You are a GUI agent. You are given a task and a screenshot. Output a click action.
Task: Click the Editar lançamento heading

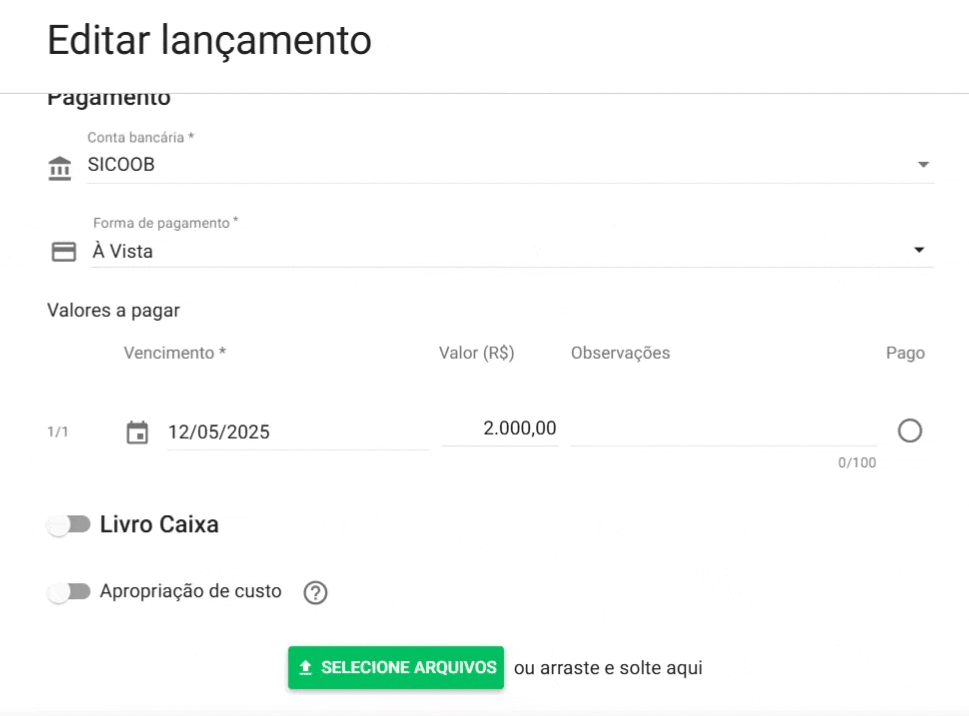[x=209, y=40]
